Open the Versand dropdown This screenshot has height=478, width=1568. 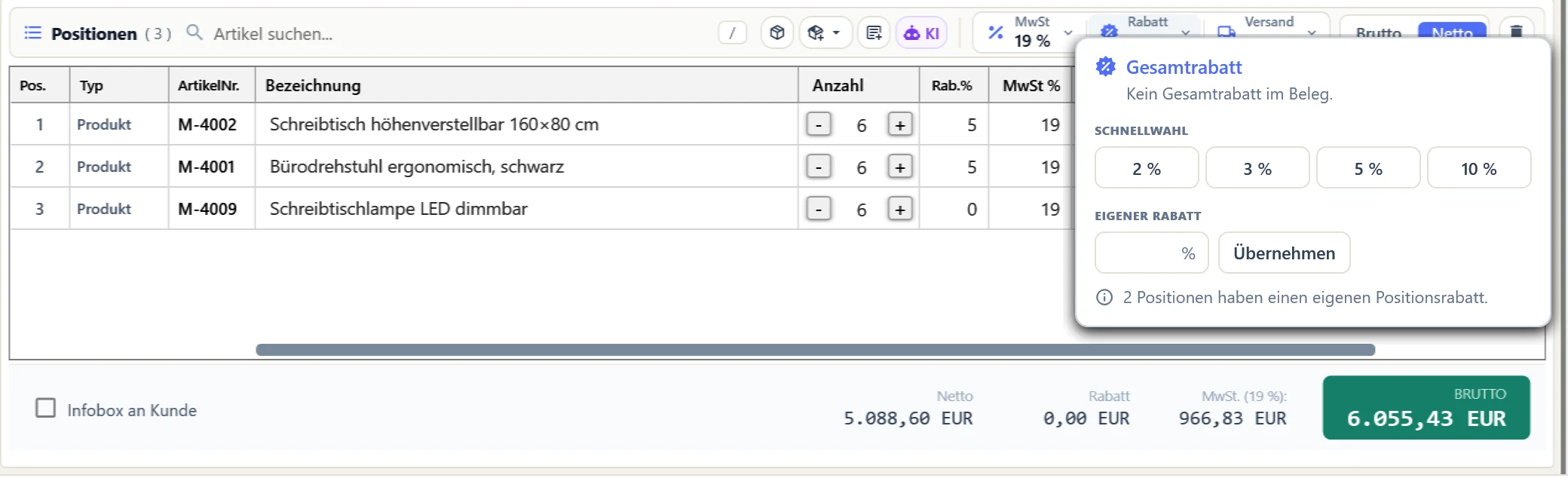pyautogui.click(x=1268, y=27)
